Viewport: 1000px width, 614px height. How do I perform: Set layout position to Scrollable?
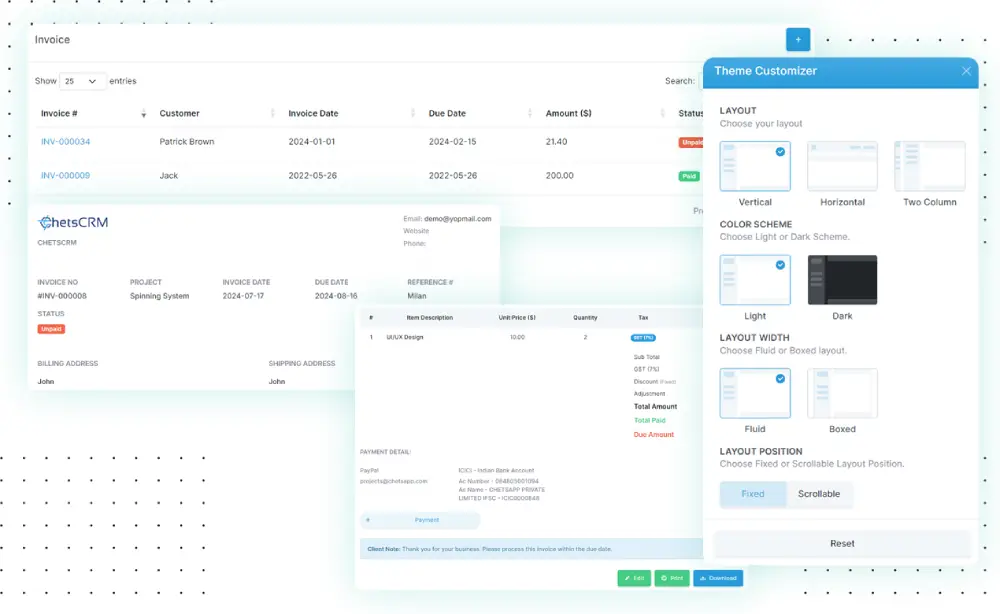click(x=819, y=494)
